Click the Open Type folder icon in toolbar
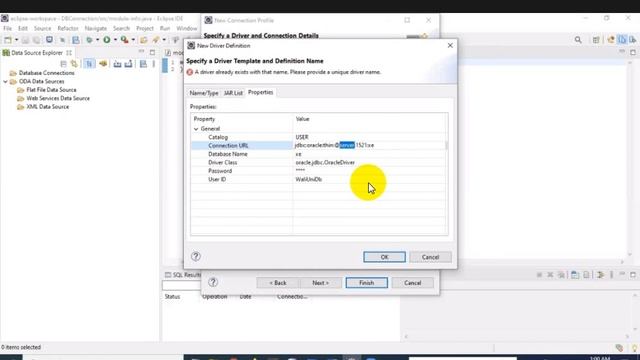 143,40
